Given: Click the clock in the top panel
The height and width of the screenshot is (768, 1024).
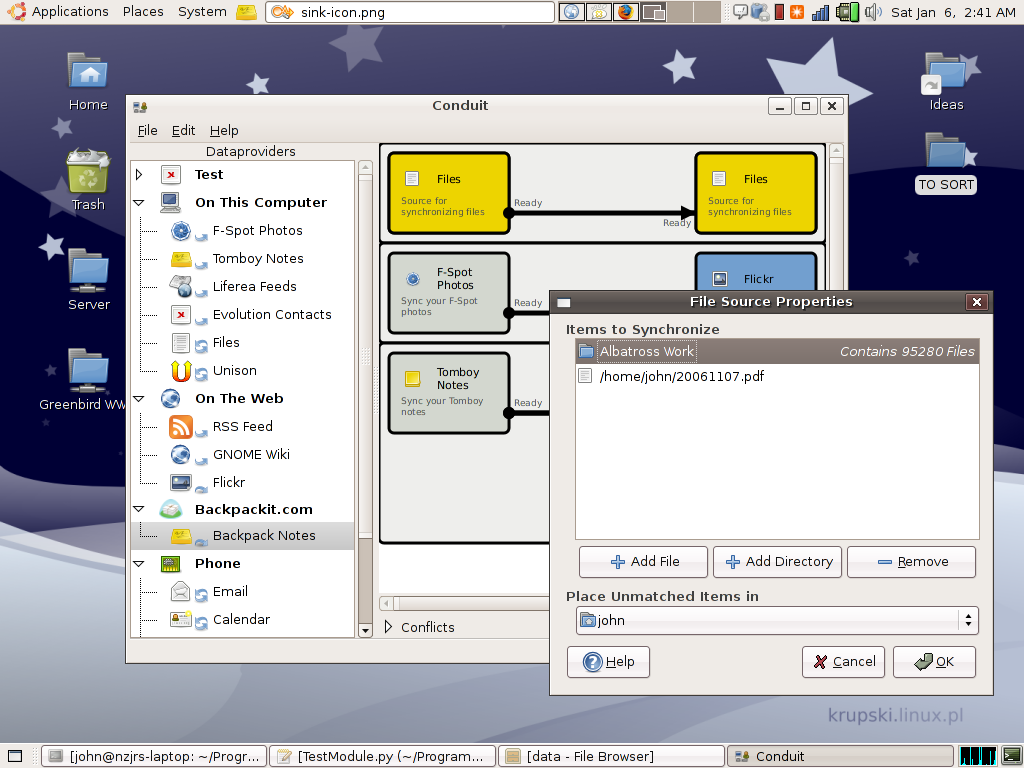Looking at the screenshot, I should (x=953, y=12).
